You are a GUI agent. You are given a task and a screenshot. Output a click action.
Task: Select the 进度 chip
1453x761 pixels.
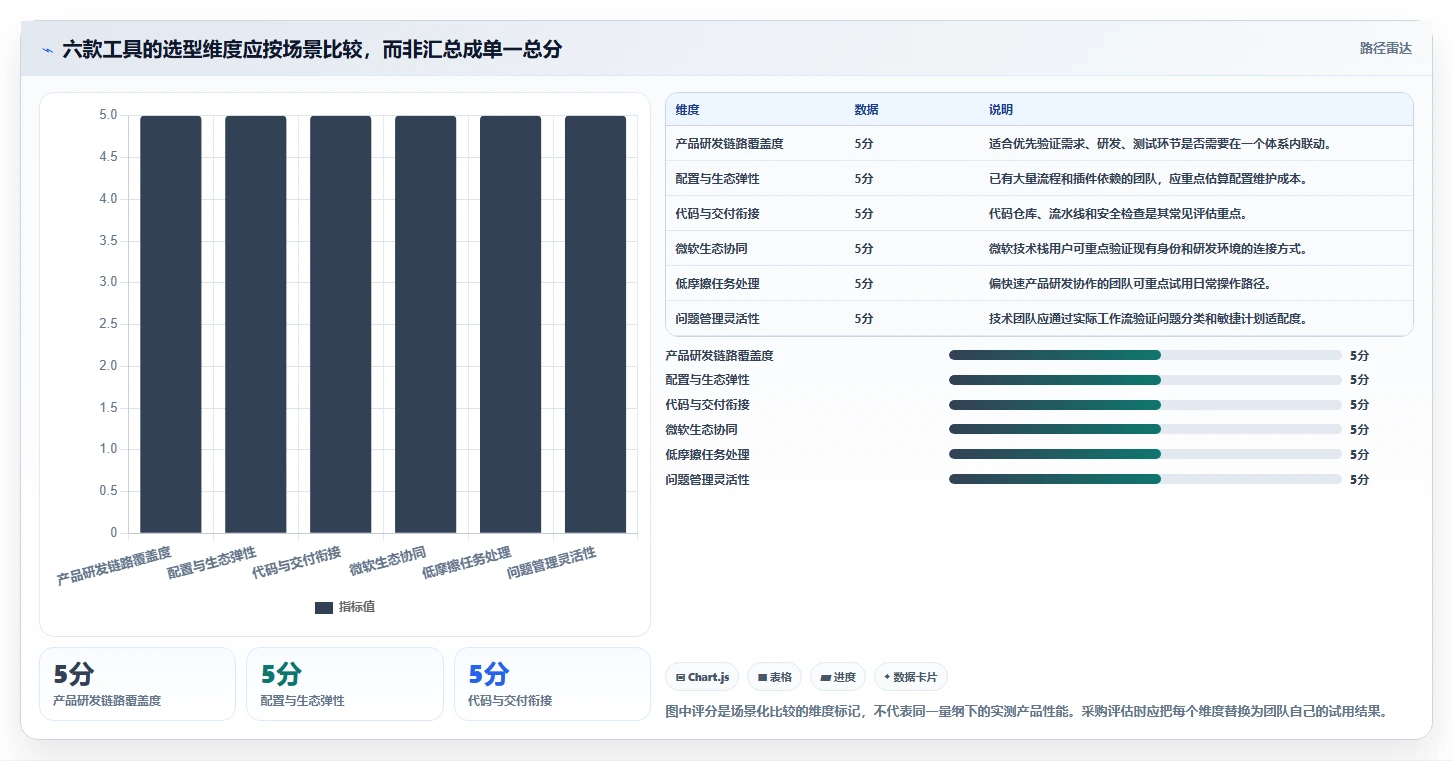(x=838, y=677)
